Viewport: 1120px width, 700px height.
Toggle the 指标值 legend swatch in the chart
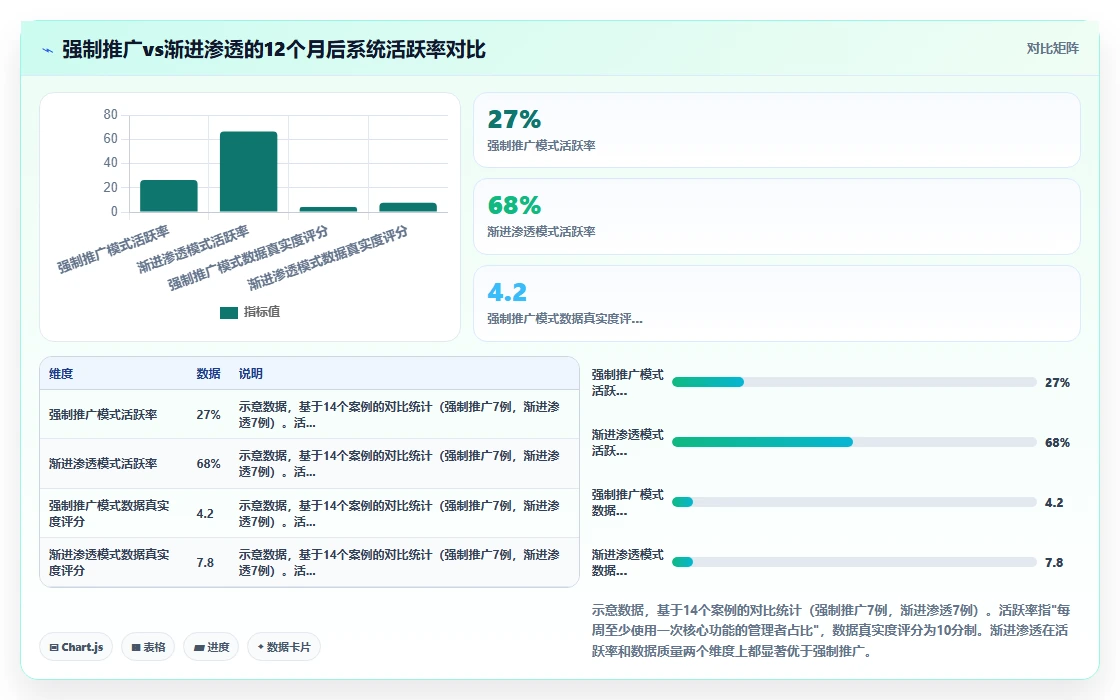[229, 313]
